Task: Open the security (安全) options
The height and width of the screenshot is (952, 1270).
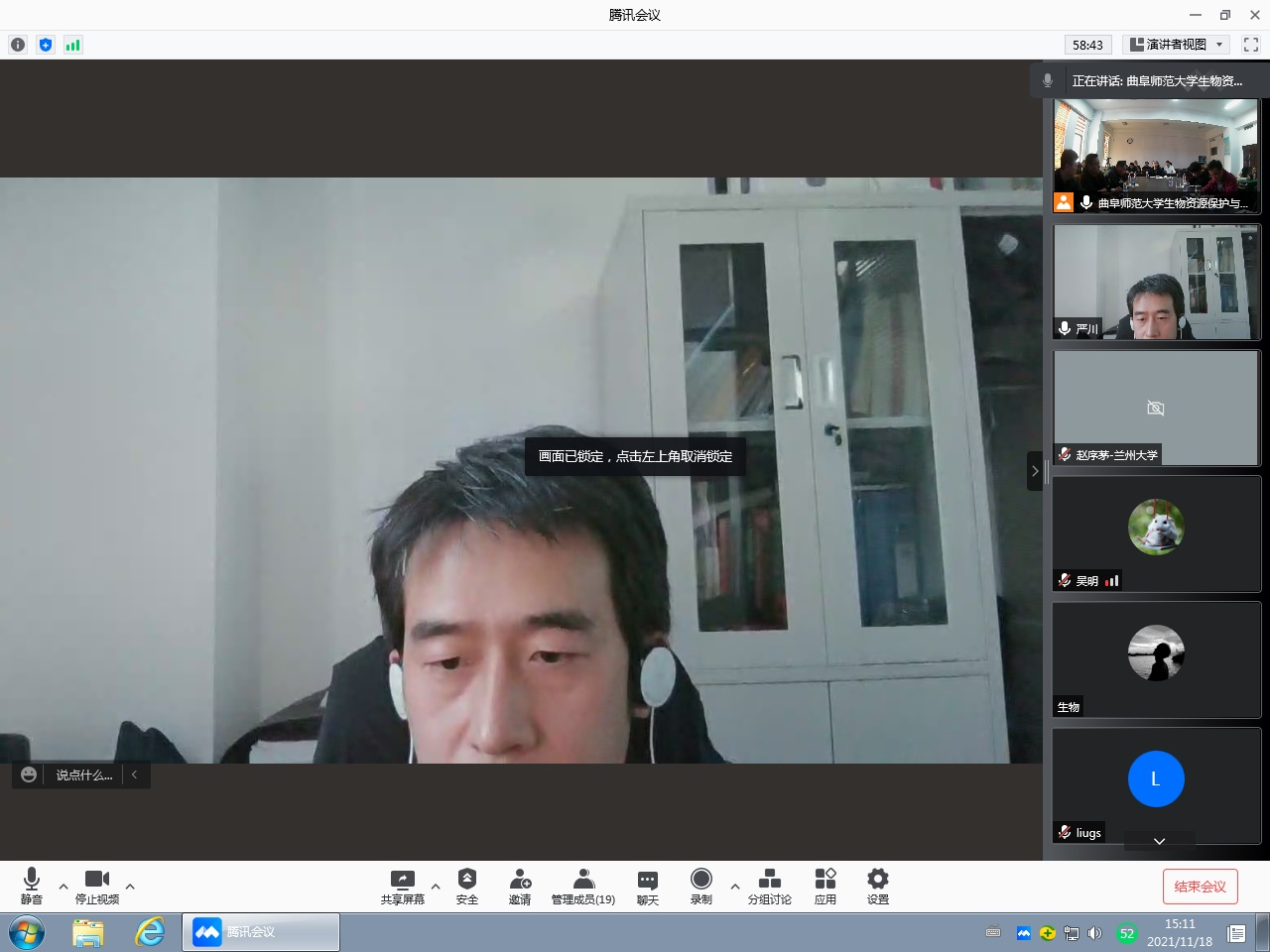Action: (x=467, y=886)
